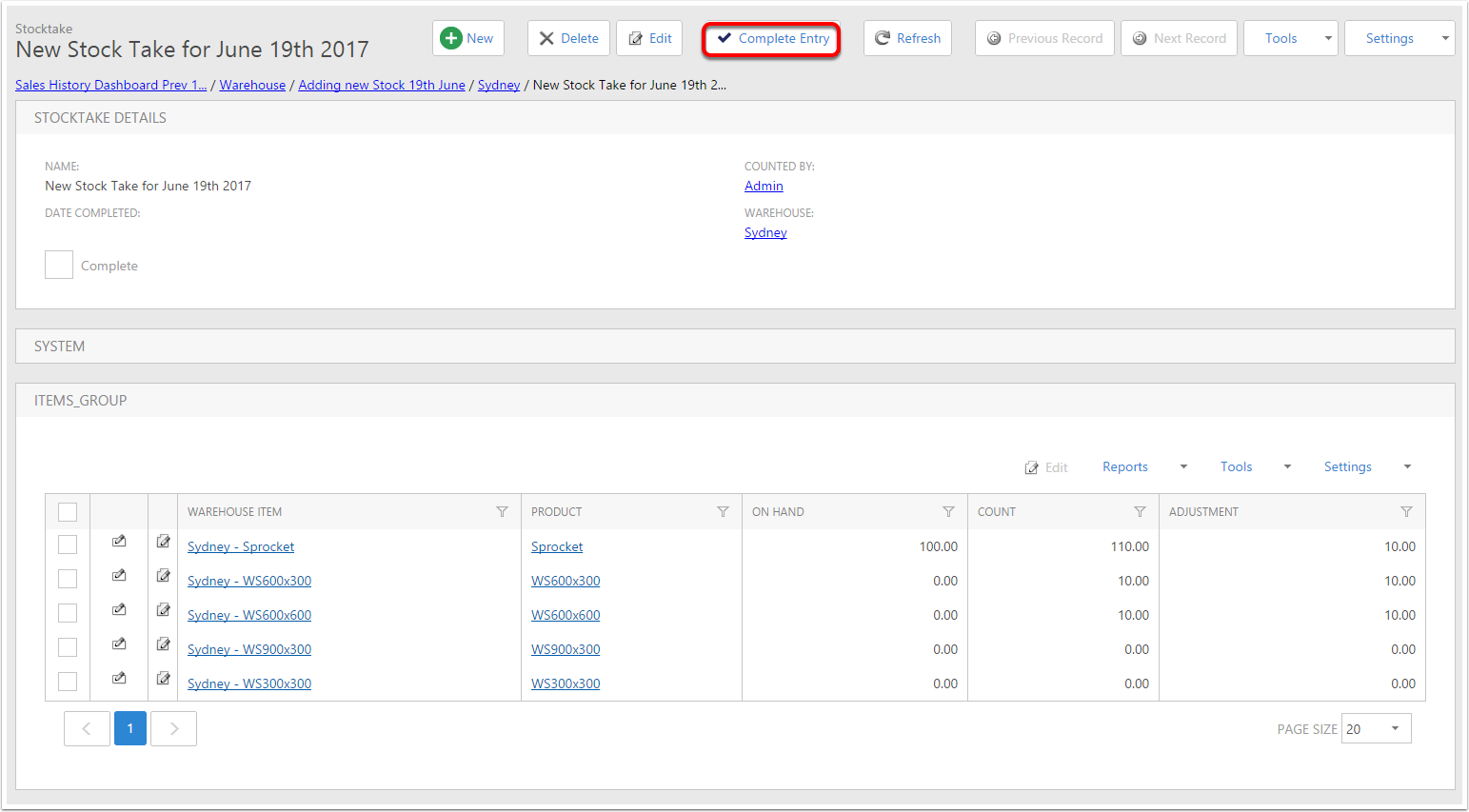
Task: Click the items grid Edit button
Action: (1045, 467)
